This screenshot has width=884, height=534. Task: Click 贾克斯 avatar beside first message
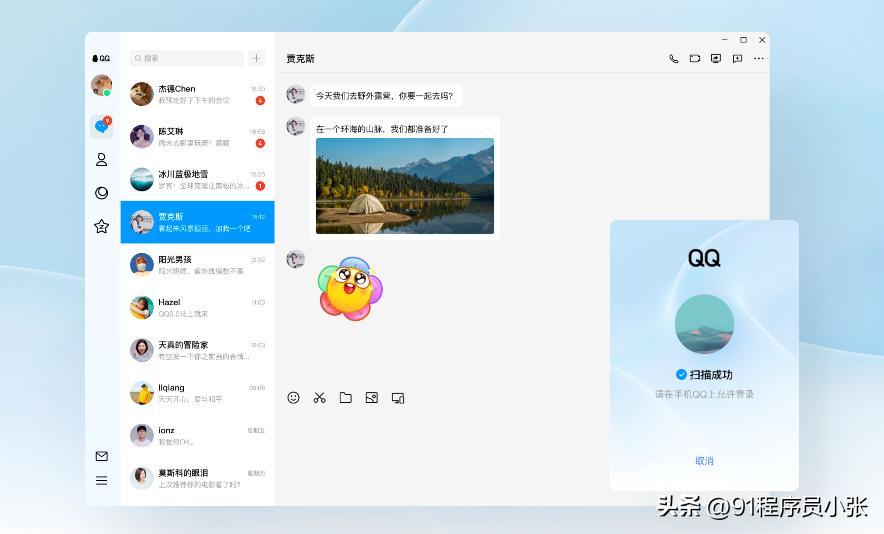point(295,94)
